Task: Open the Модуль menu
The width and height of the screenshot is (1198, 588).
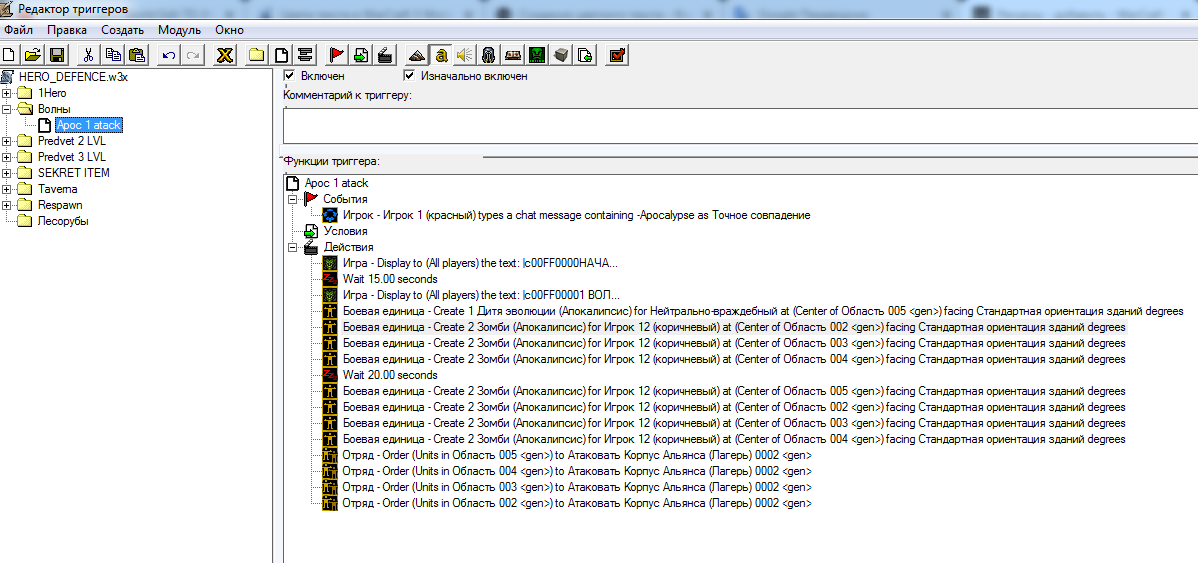Action: pyautogui.click(x=180, y=30)
